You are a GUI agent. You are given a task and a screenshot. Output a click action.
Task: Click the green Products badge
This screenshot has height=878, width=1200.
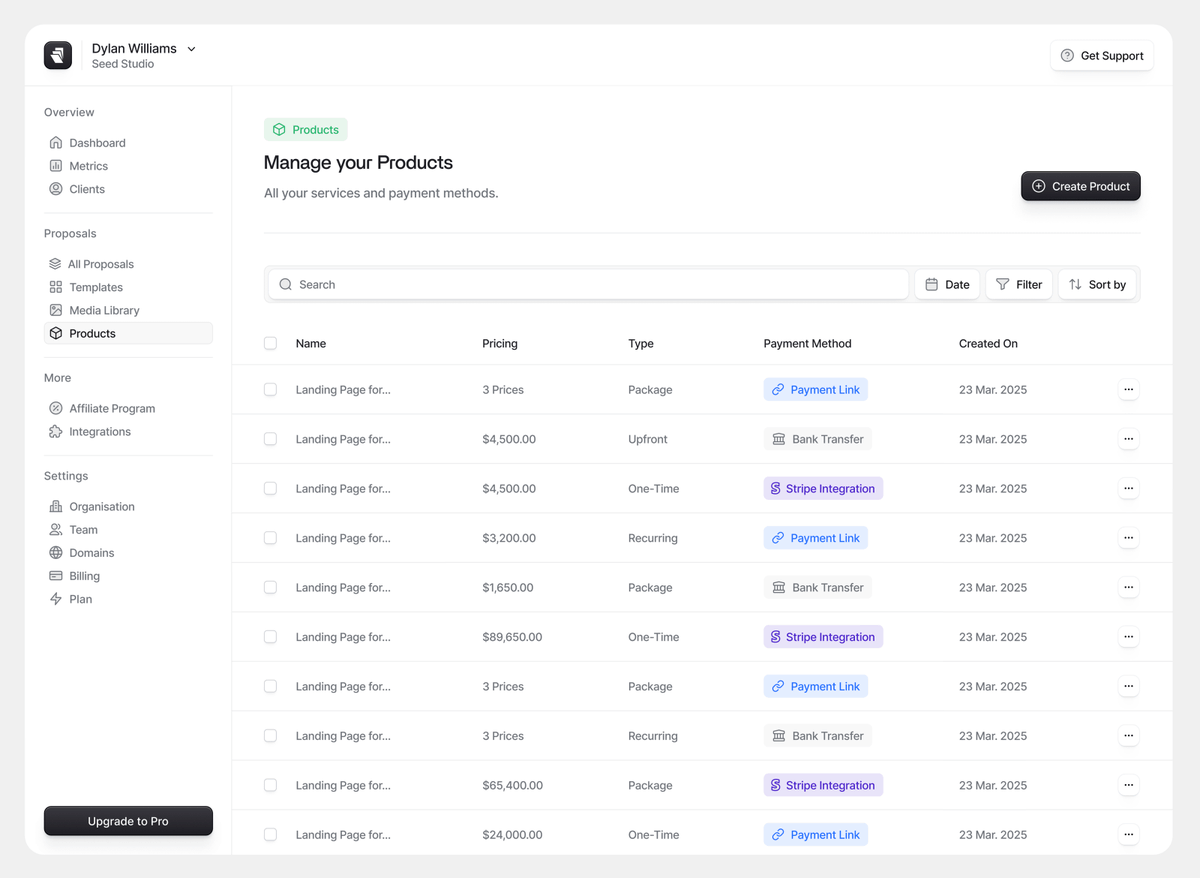point(306,130)
